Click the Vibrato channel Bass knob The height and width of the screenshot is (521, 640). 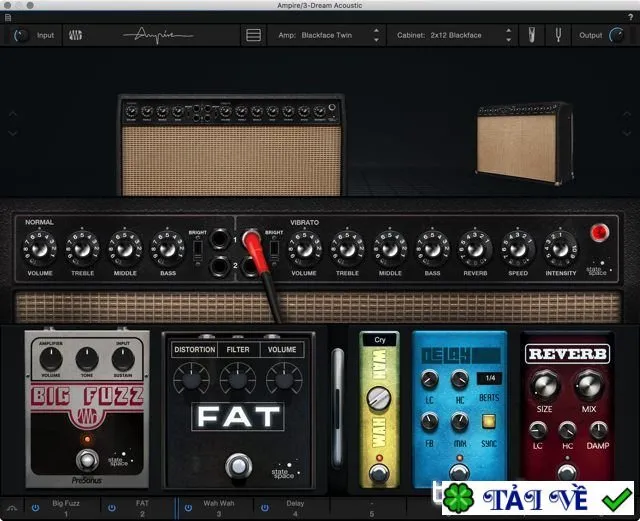pyautogui.click(x=432, y=248)
